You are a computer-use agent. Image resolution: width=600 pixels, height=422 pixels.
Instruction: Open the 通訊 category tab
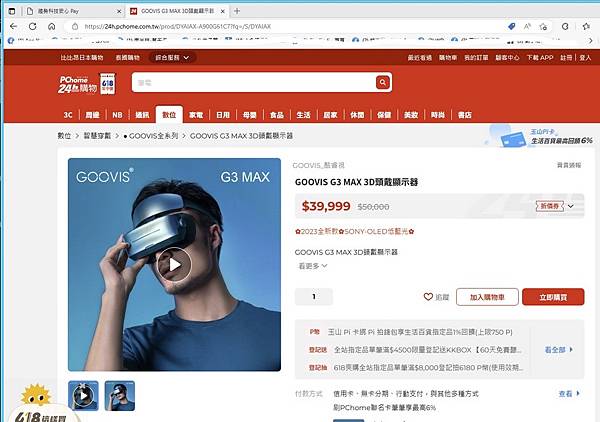coord(142,115)
